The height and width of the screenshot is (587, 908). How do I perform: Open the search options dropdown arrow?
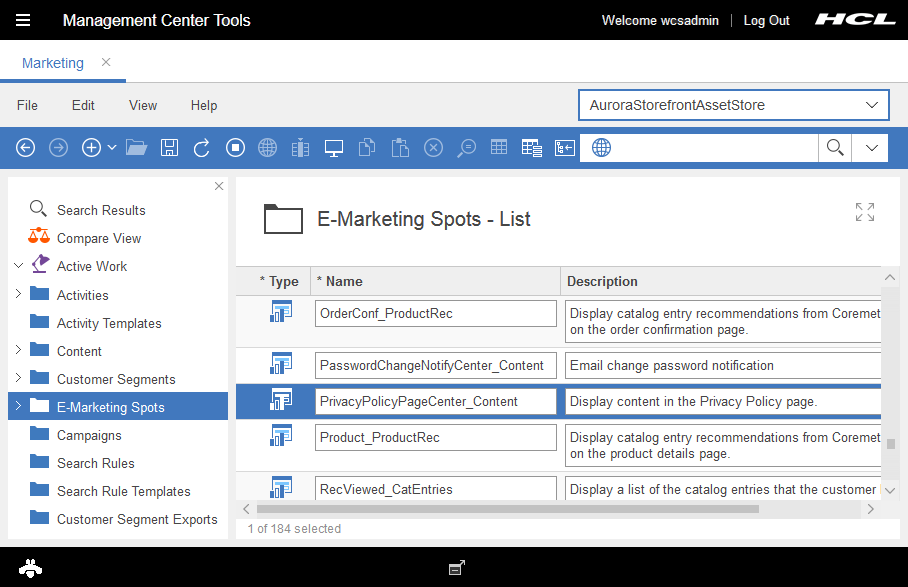[x=870, y=148]
